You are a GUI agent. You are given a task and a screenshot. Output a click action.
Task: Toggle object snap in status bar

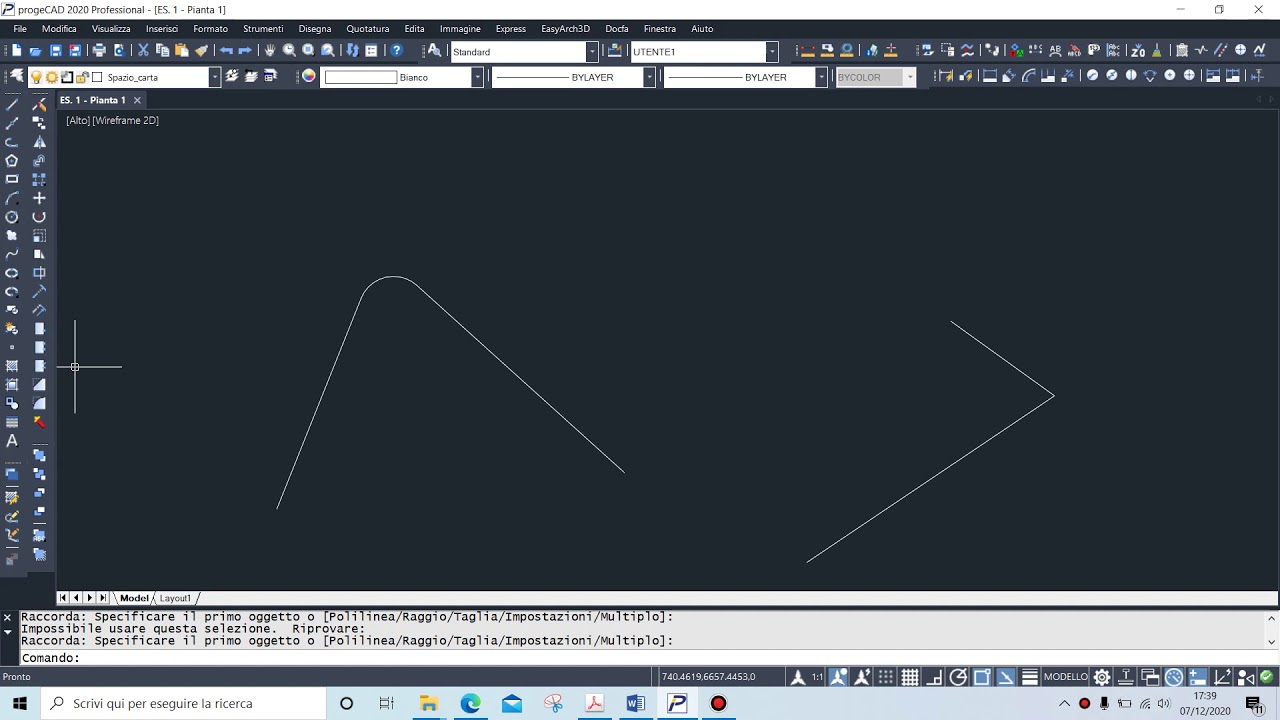[982, 677]
